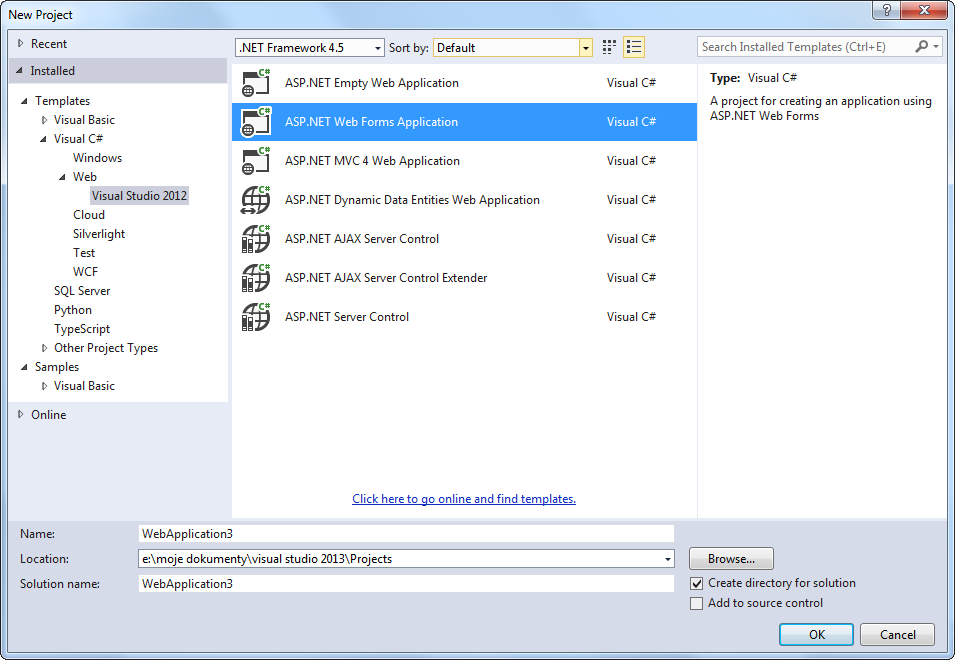Select WCF template category
The height and width of the screenshot is (660, 955).
pyautogui.click(x=85, y=272)
